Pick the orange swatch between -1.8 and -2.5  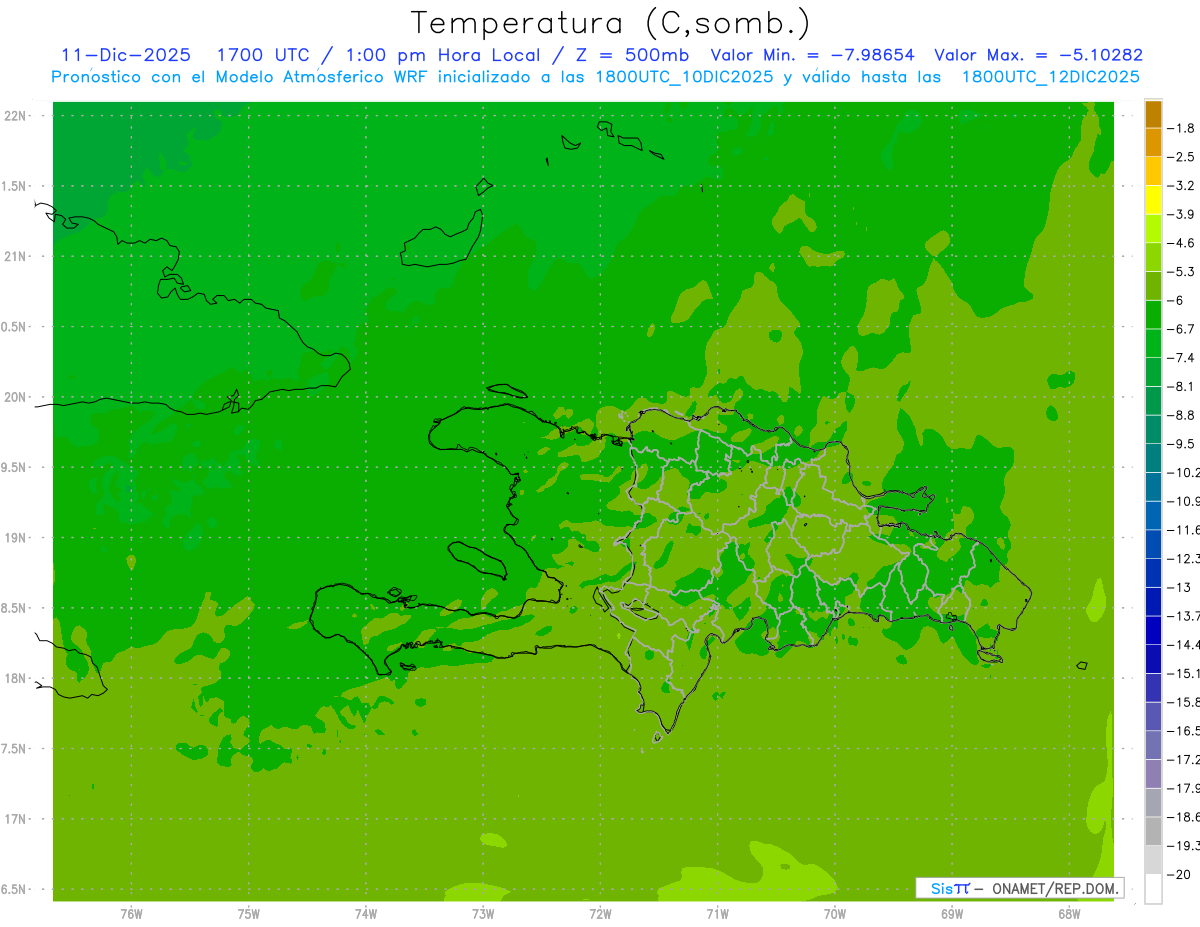(1153, 142)
